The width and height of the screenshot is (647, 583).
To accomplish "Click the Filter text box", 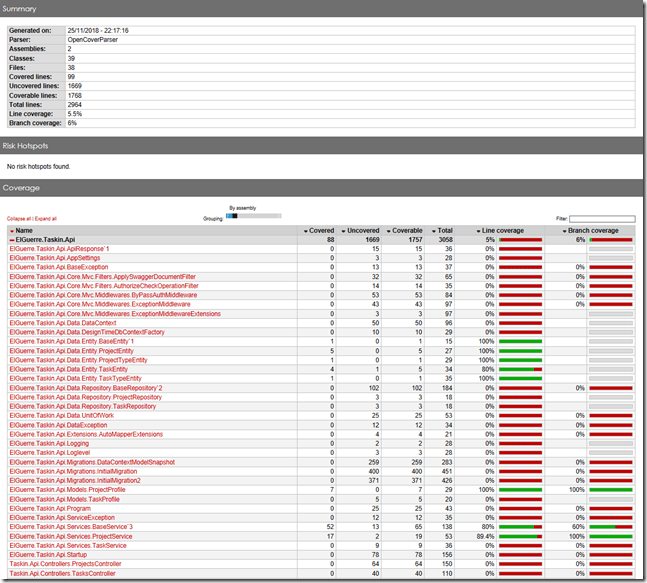I will point(602,218).
